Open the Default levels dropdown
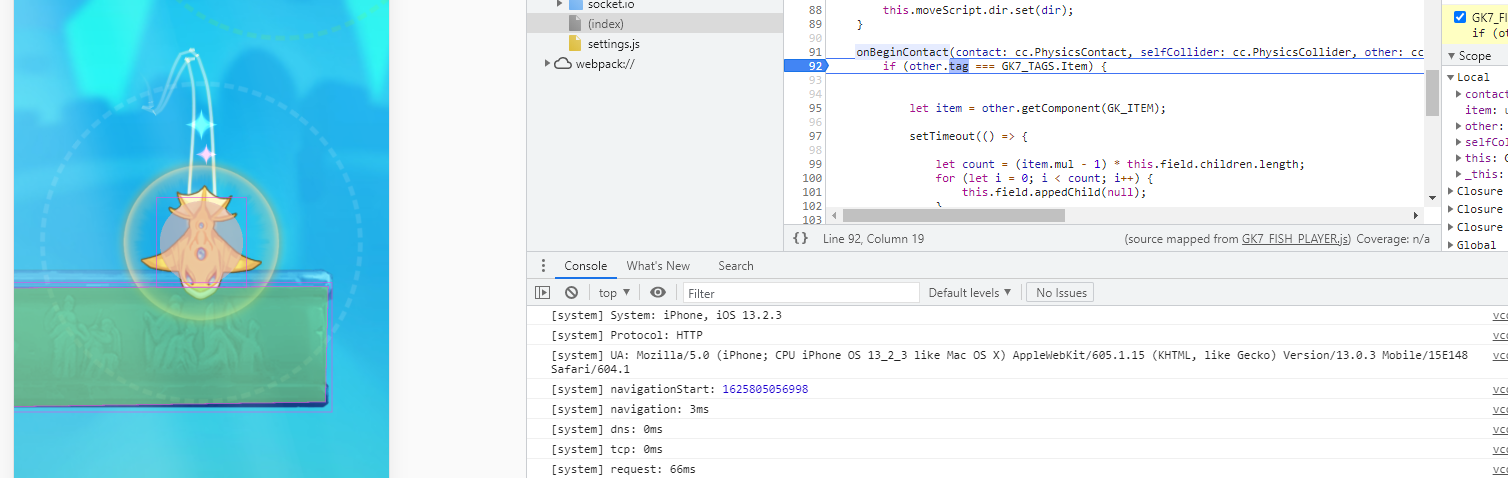The image size is (1508, 478). pos(970,293)
